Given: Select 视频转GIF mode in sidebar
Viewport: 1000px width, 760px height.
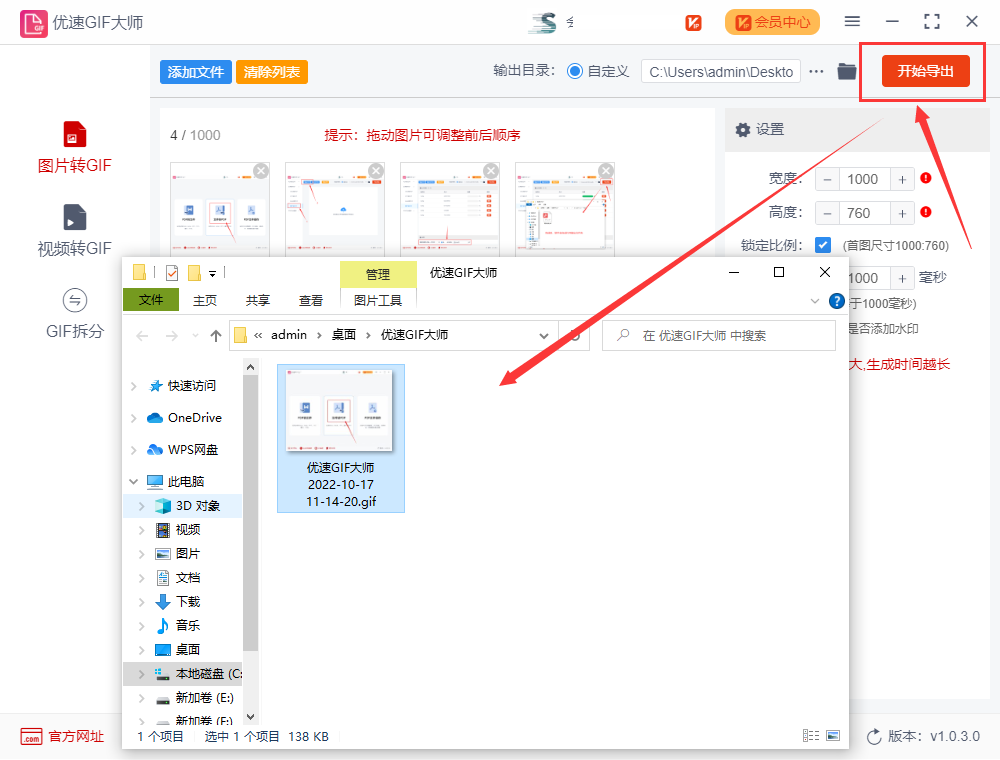Looking at the screenshot, I should click(x=74, y=230).
